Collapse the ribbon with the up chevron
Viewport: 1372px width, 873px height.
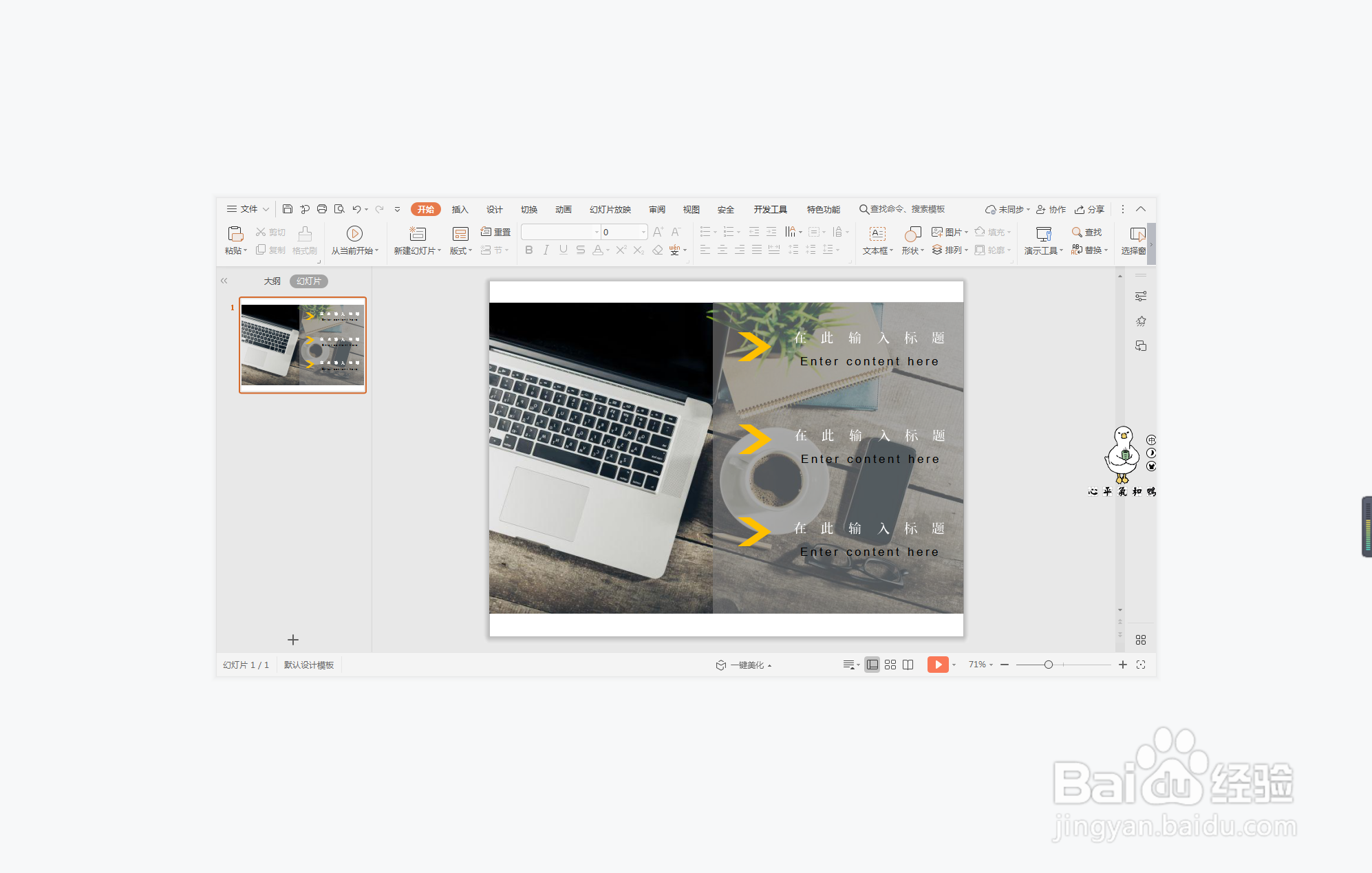pos(1141,209)
